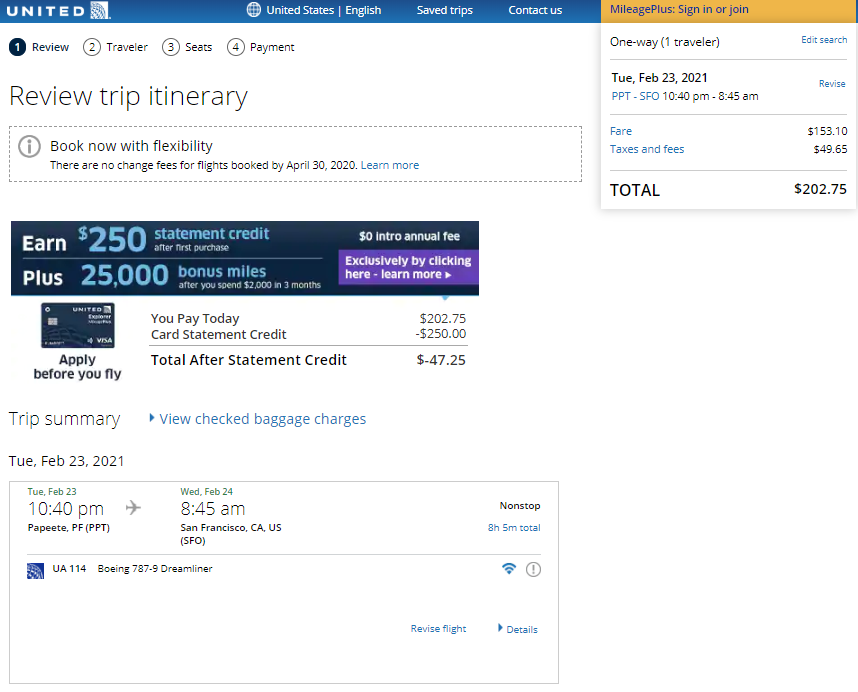Click the Card Statement Credit -$250.00 amount
The height and width of the screenshot is (692, 858).
point(440,334)
